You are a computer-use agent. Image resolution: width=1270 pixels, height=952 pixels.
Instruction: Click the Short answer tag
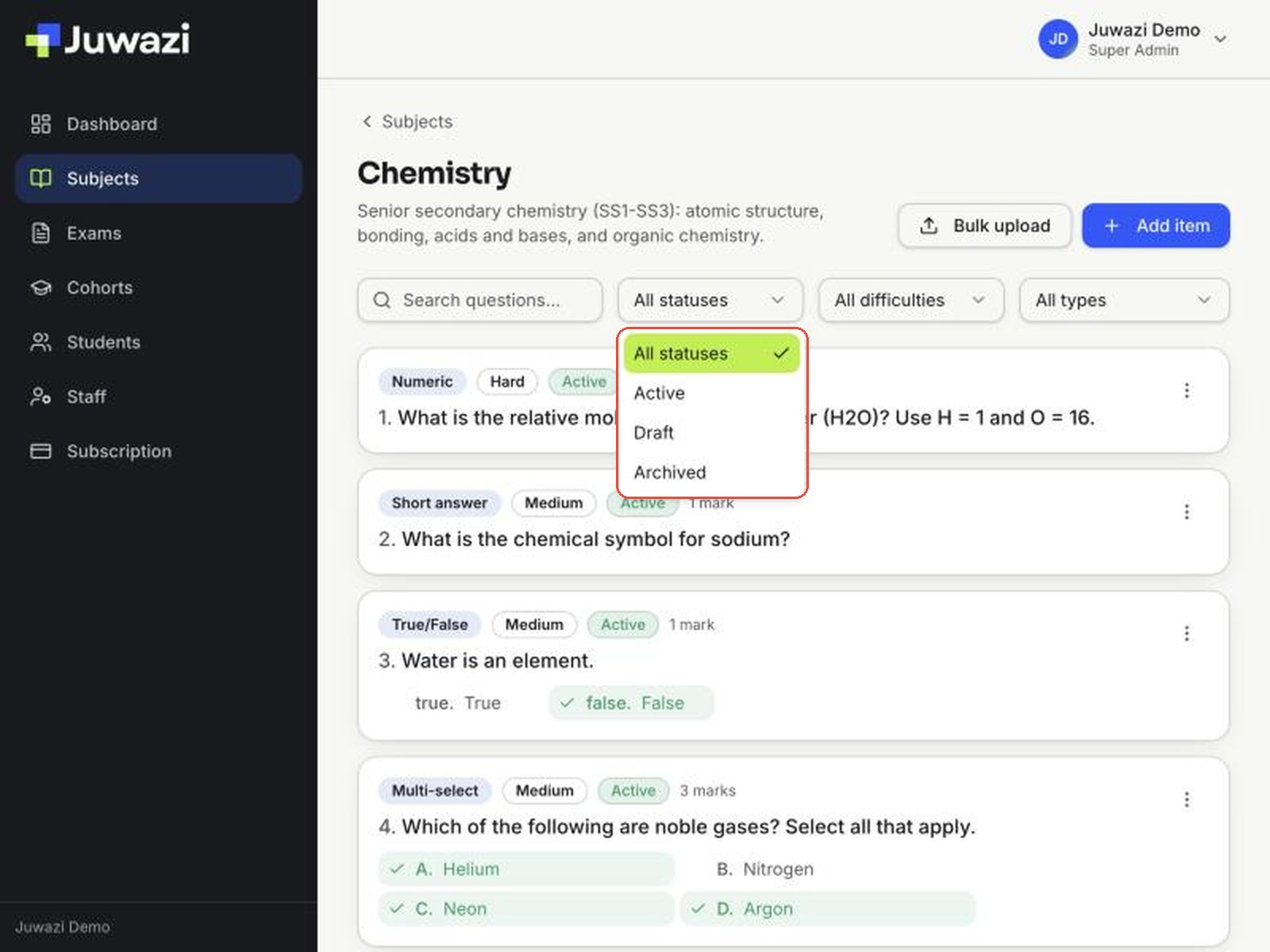click(x=439, y=503)
